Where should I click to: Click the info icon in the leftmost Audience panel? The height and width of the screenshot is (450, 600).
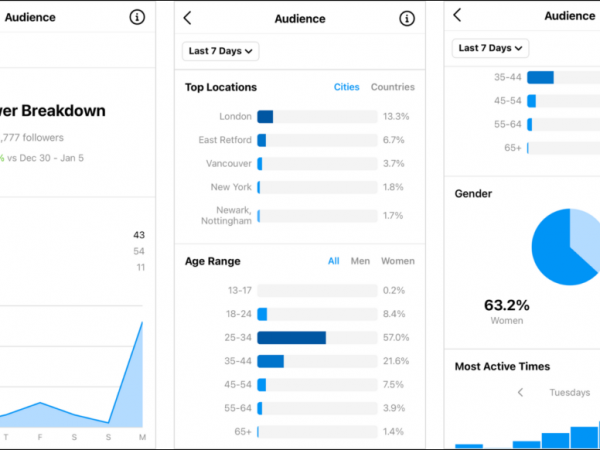pyautogui.click(x=137, y=17)
